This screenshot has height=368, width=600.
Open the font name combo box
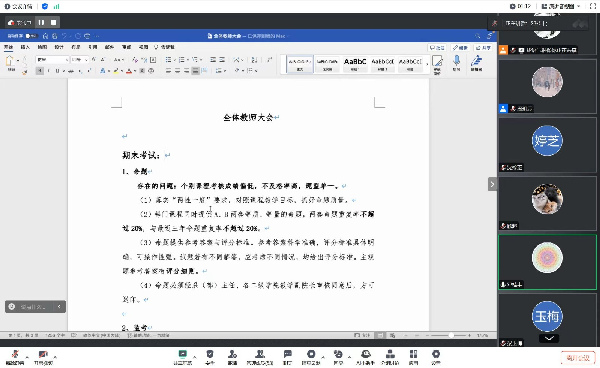[52, 60]
